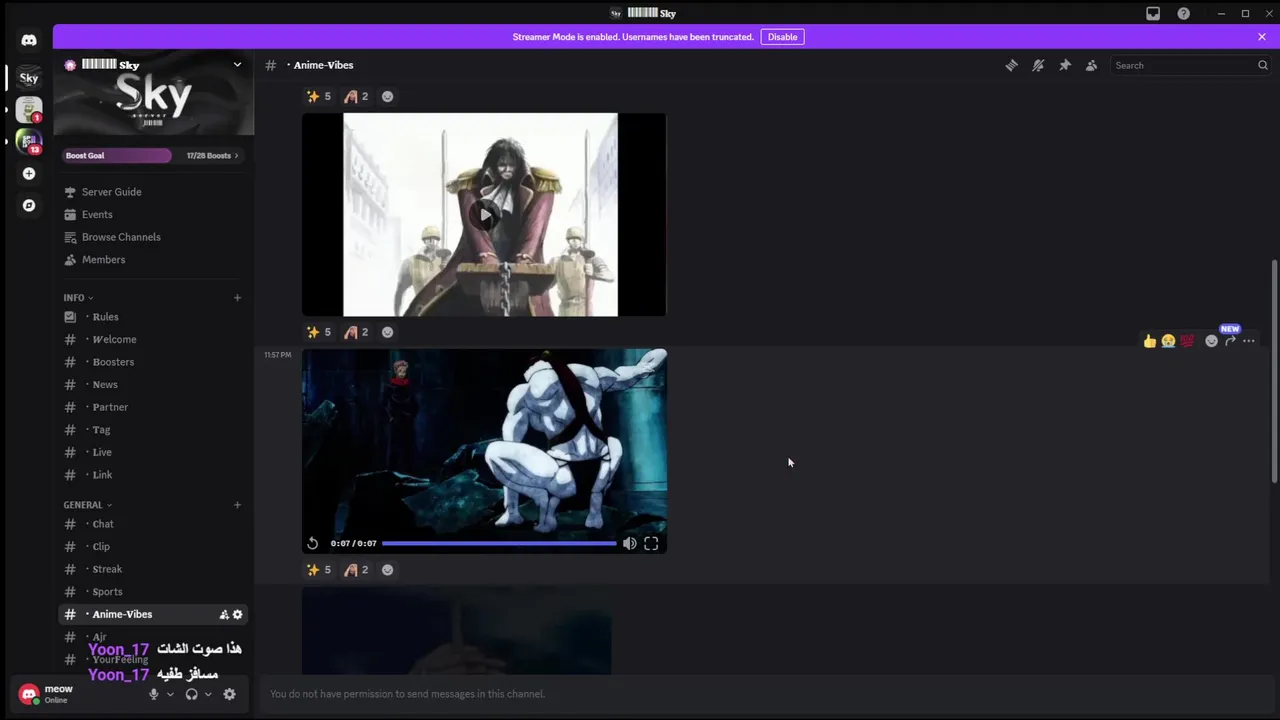Add a new server
This screenshot has height=720, width=1280.
tap(29, 173)
